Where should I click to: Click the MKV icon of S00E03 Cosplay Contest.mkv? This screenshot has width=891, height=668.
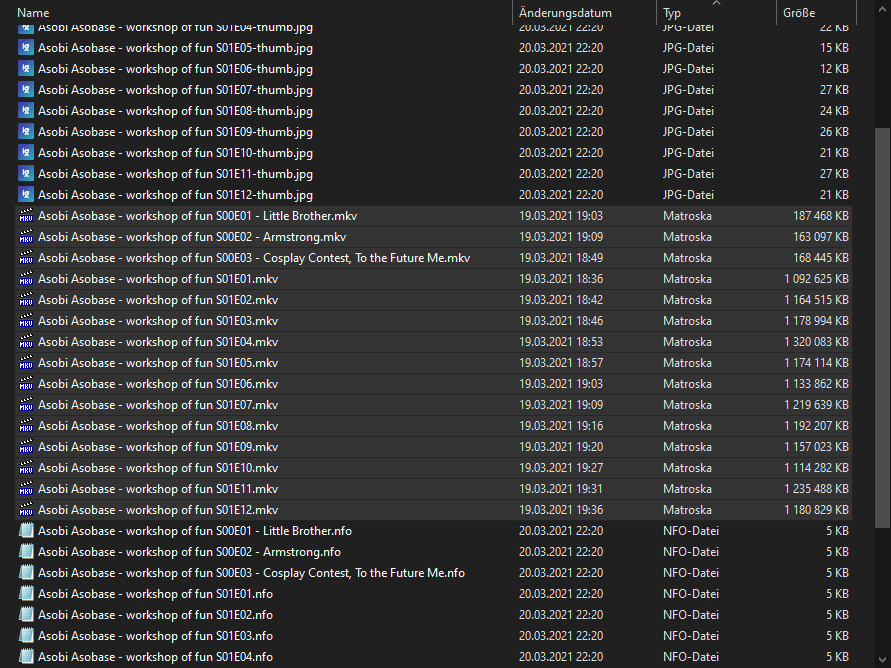(x=26, y=258)
